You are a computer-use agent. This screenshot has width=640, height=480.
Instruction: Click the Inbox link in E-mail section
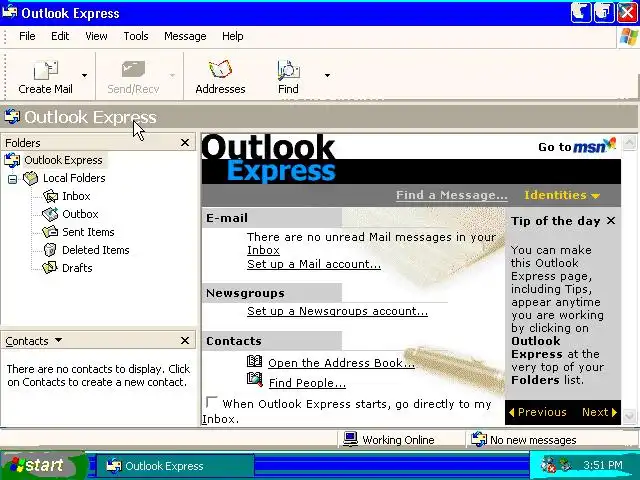263,250
